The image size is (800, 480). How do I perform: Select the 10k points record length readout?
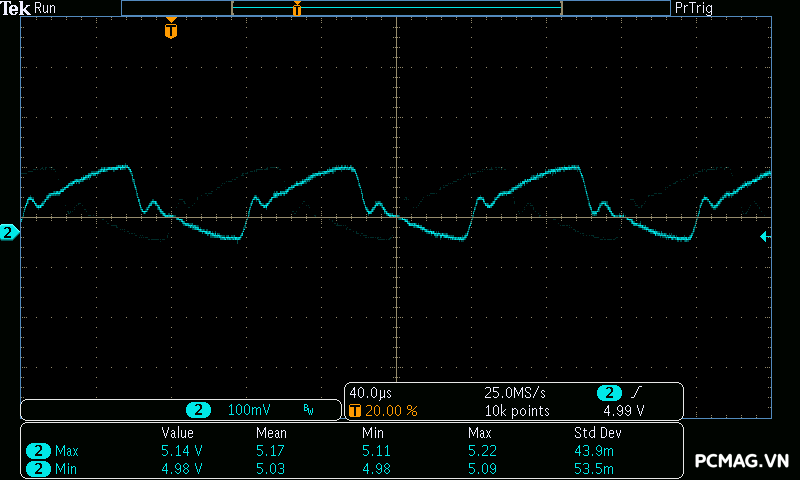point(517,411)
